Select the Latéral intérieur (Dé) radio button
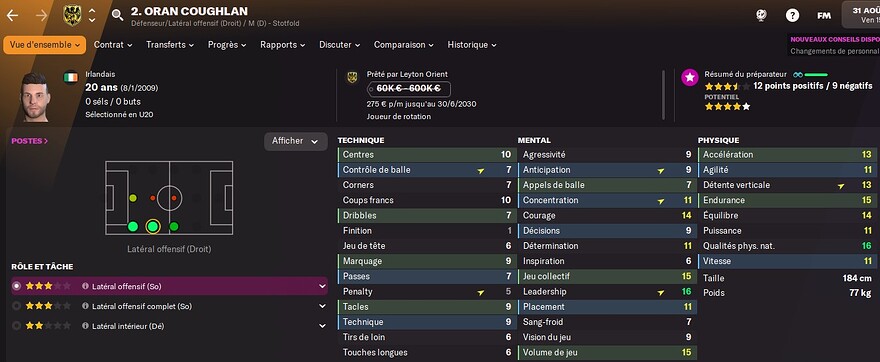The image size is (880, 362). point(16,326)
